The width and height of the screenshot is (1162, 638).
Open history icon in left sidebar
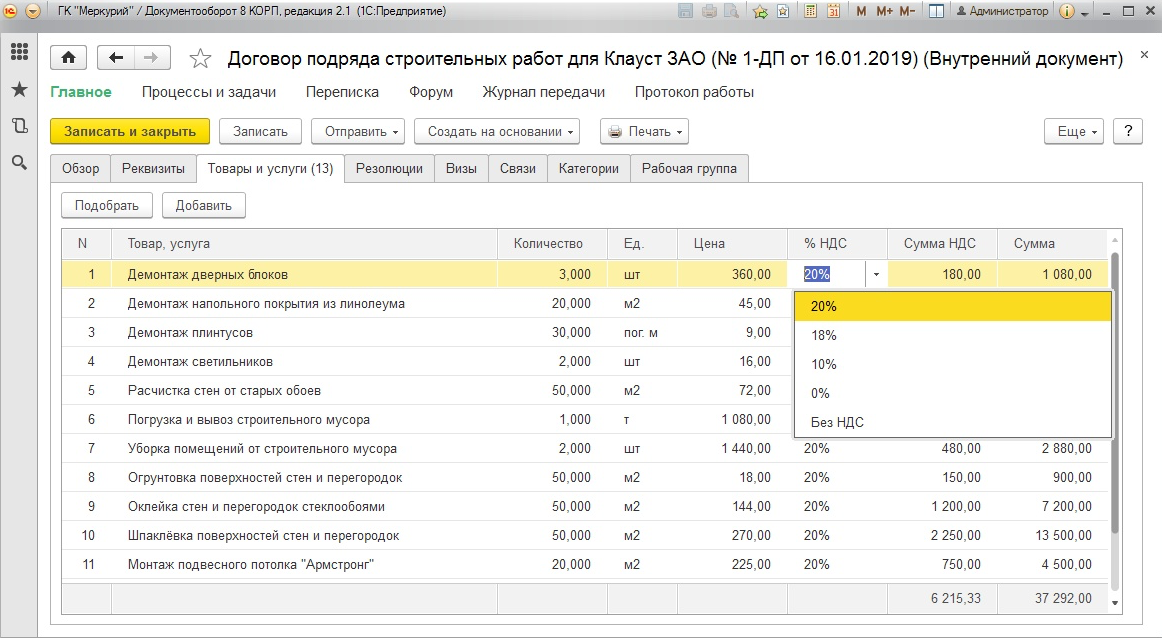[x=19, y=126]
